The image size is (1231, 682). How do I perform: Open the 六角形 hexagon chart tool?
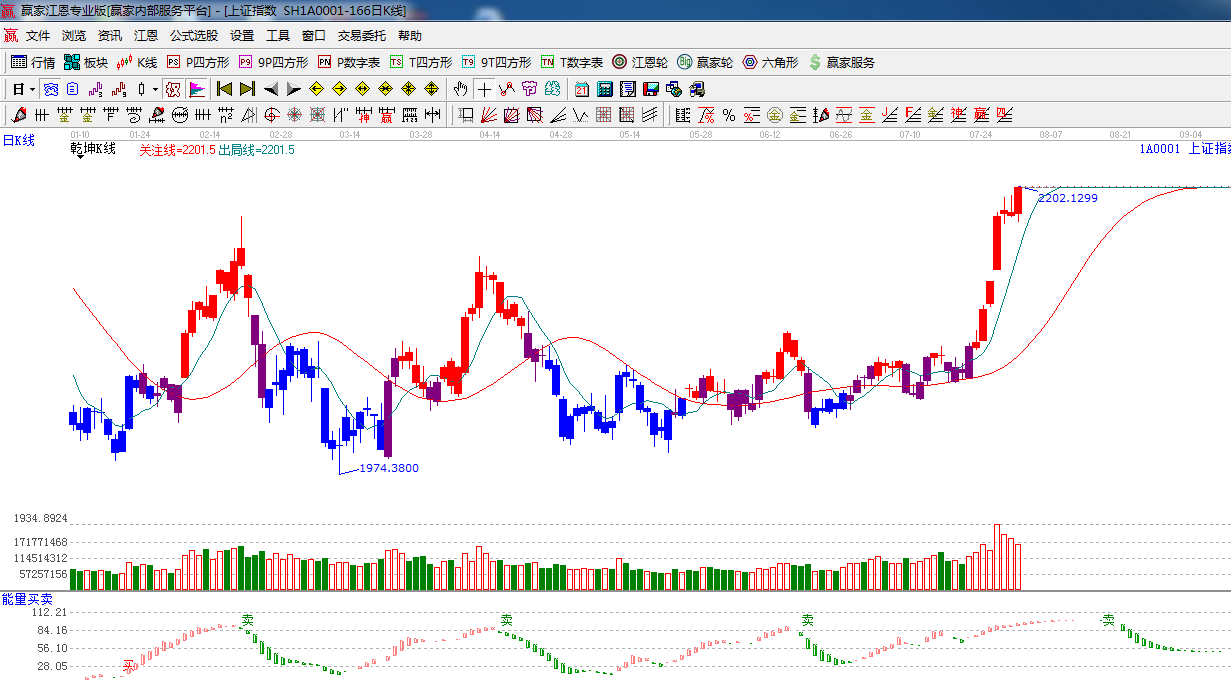[770, 62]
